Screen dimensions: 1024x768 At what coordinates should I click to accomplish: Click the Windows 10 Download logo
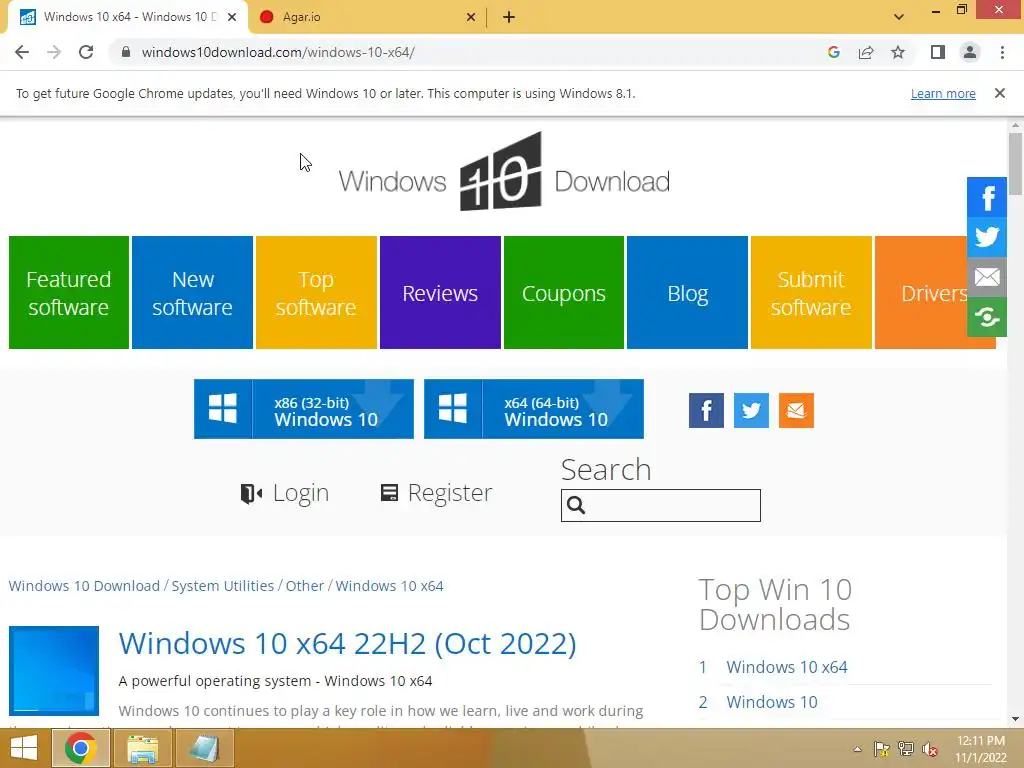pyautogui.click(x=504, y=172)
